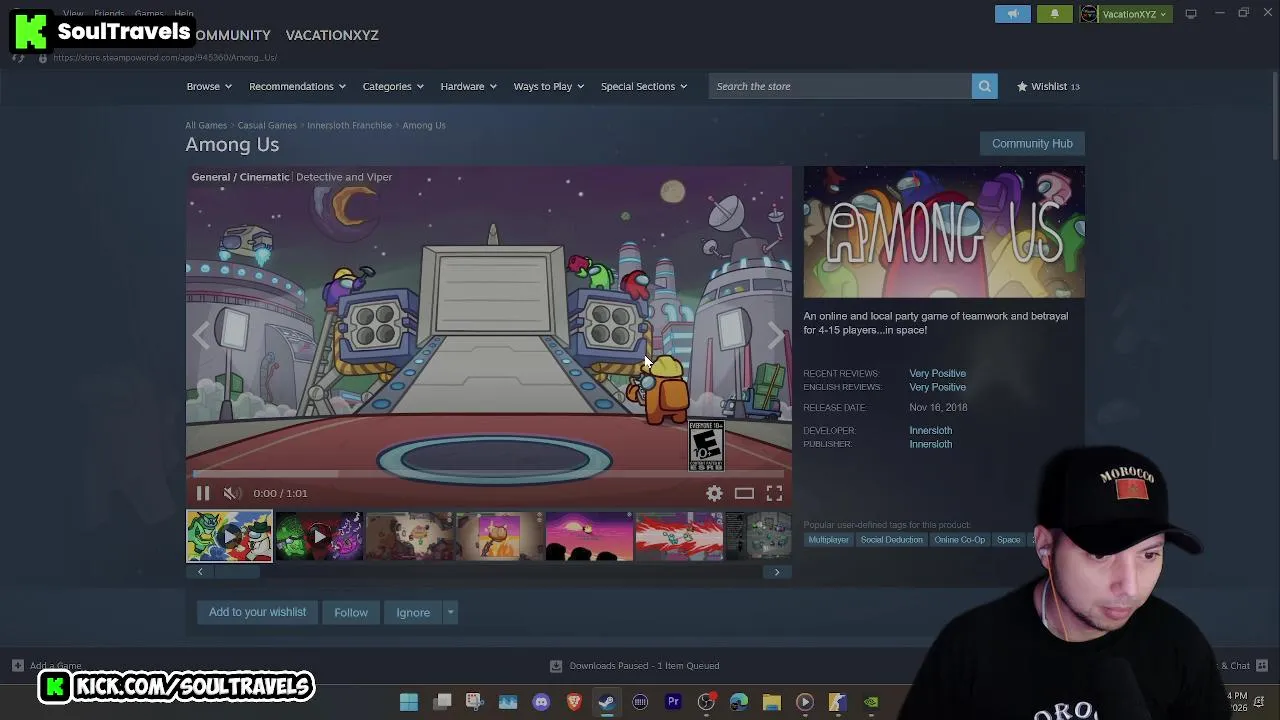Pause the trailer video
Image resolution: width=1280 pixels, height=720 pixels.
203,493
